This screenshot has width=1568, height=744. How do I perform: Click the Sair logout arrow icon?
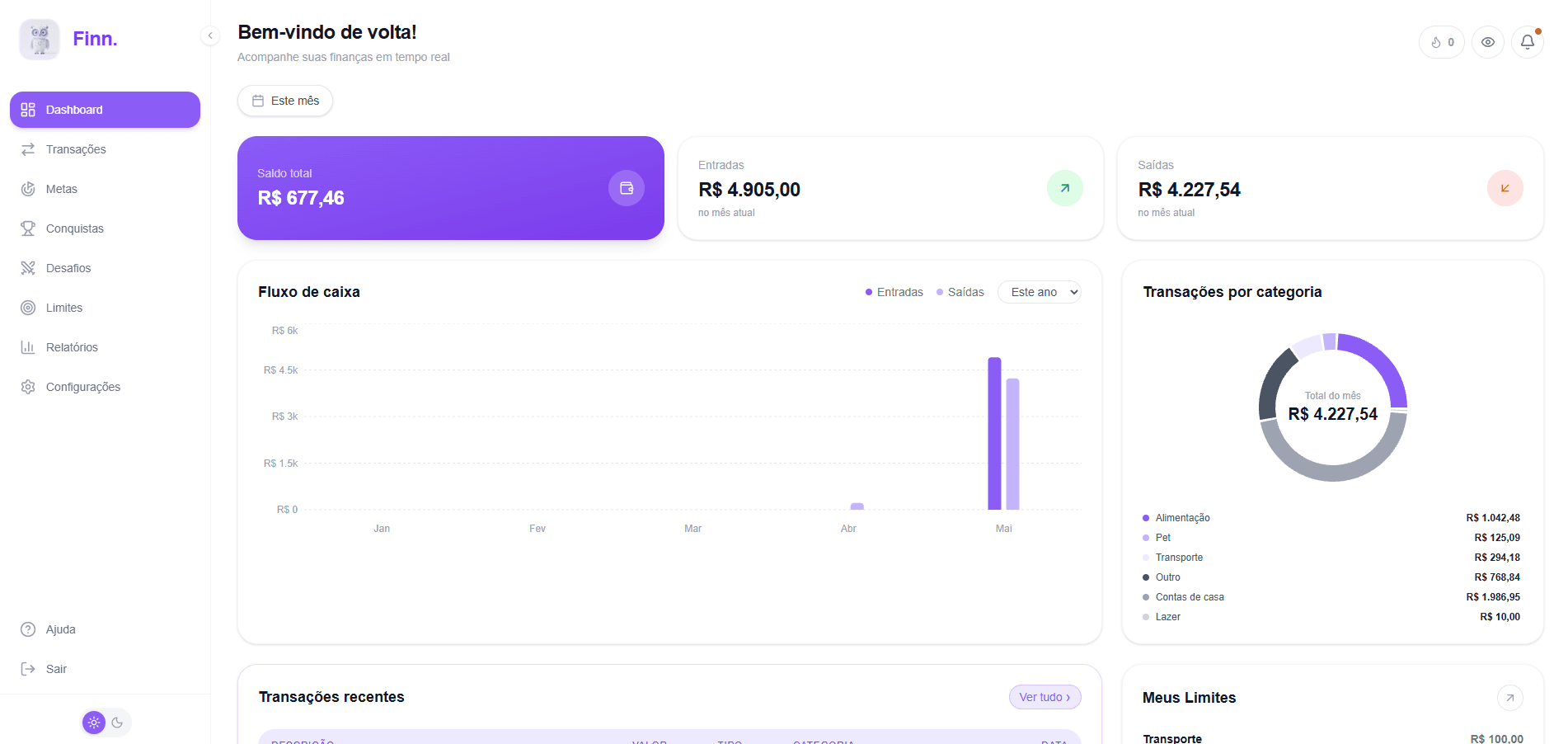click(28, 669)
